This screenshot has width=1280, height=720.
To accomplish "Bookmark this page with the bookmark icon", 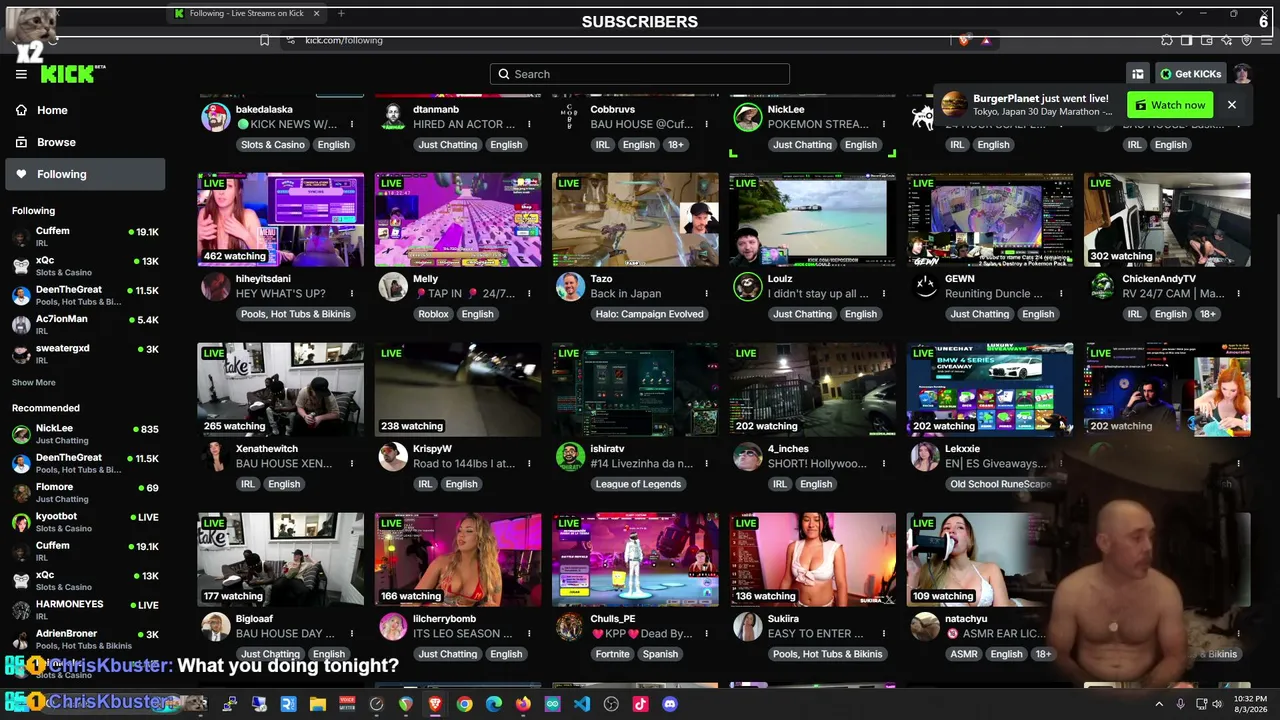I will (x=264, y=40).
